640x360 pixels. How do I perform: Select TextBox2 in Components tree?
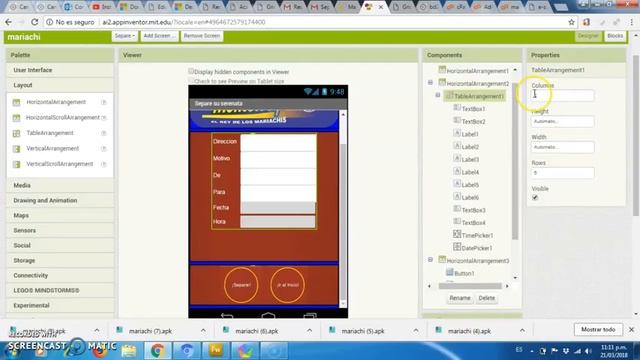coord(473,122)
